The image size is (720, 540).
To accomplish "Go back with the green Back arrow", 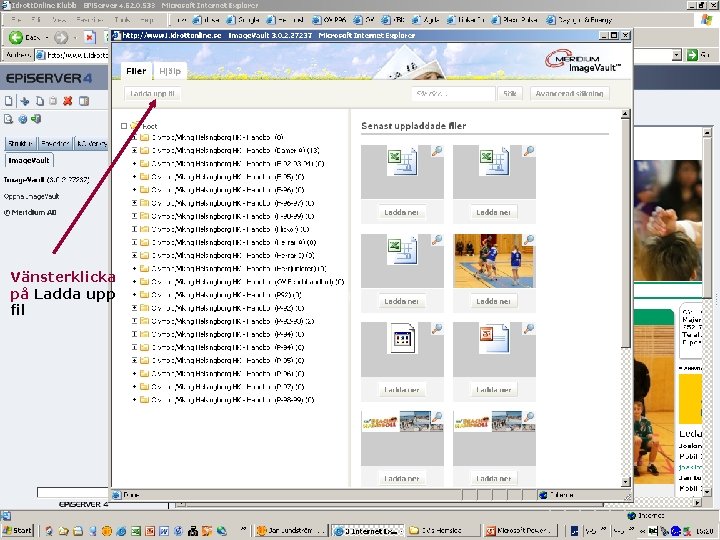I will [x=16, y=37].
